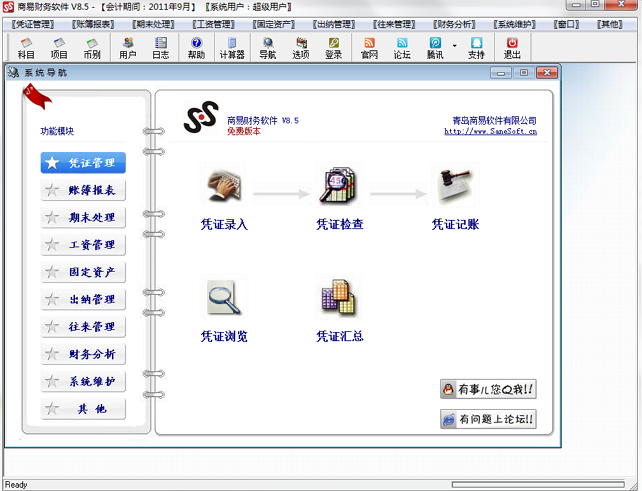Open the [窗口] menu
642x491 pixels.
pyautogui.click(x=566, y=25)
